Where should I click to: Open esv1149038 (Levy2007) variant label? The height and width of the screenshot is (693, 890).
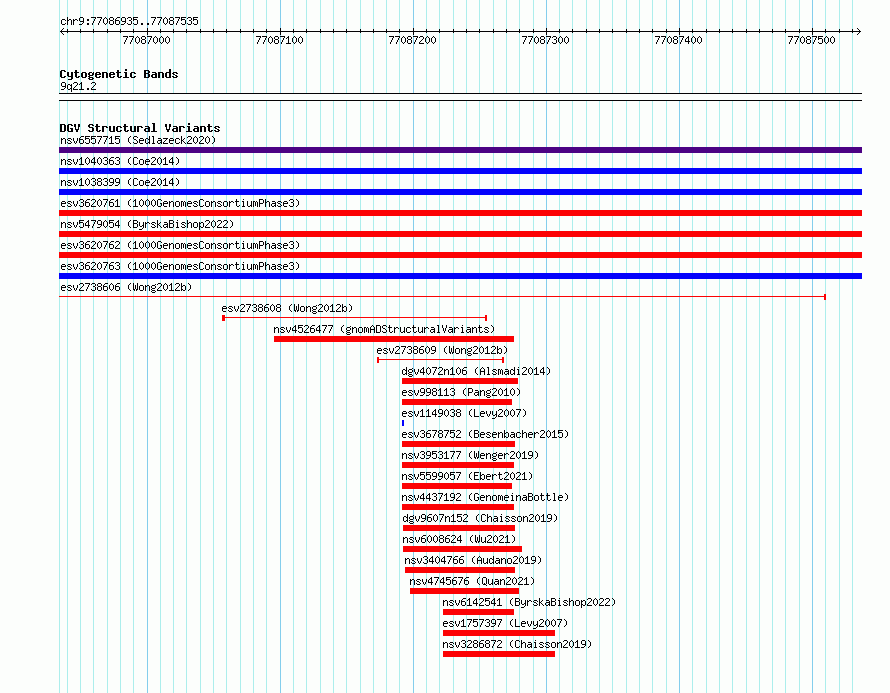coord(464,413)
